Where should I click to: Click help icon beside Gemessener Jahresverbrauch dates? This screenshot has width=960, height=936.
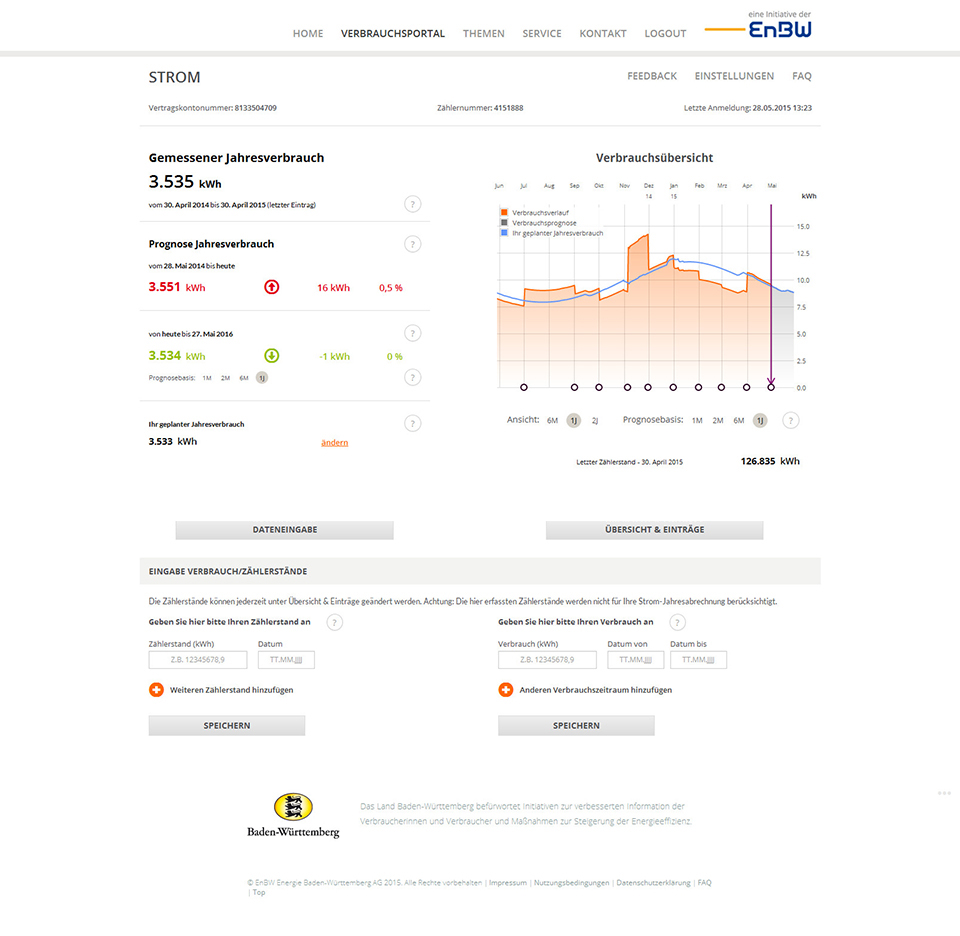pos(413,204)
